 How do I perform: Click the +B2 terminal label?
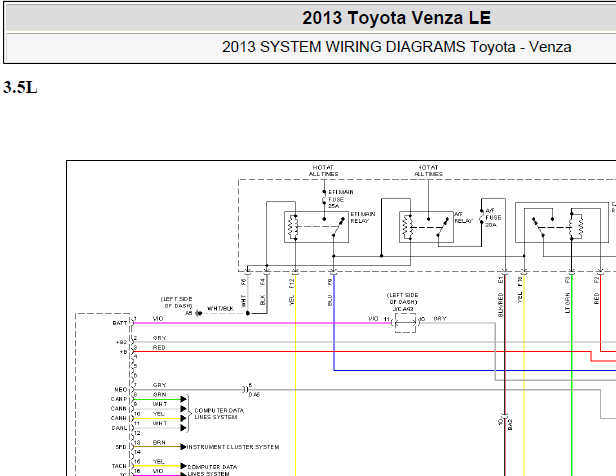(x=121, y=342)
